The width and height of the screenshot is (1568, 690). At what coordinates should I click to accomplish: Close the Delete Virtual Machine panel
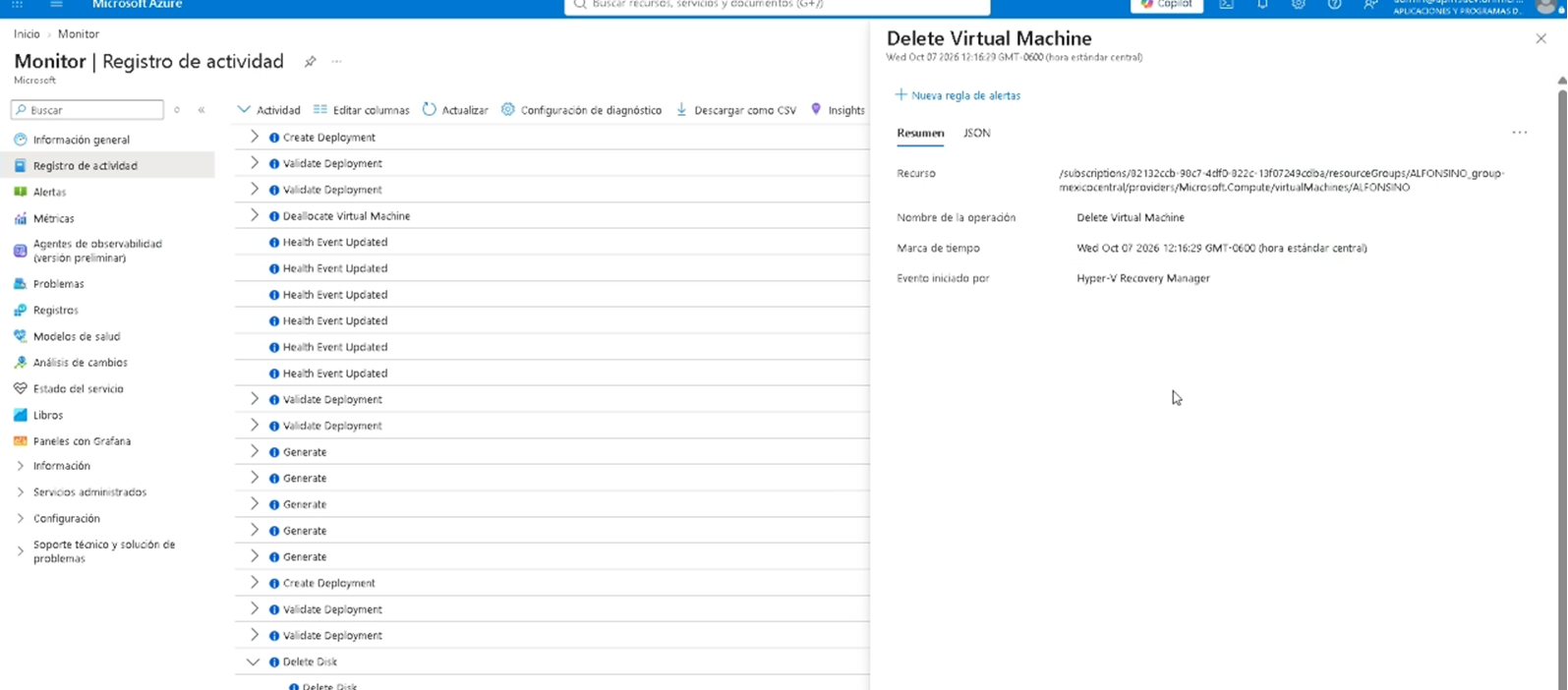pyautogui.click(x=1540, y=39)
